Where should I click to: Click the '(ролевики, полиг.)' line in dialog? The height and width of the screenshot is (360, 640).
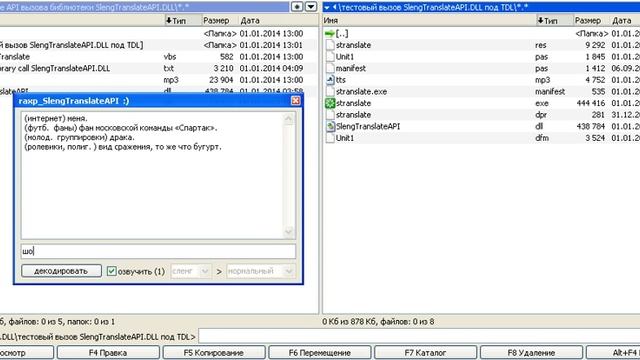point(123,147)
